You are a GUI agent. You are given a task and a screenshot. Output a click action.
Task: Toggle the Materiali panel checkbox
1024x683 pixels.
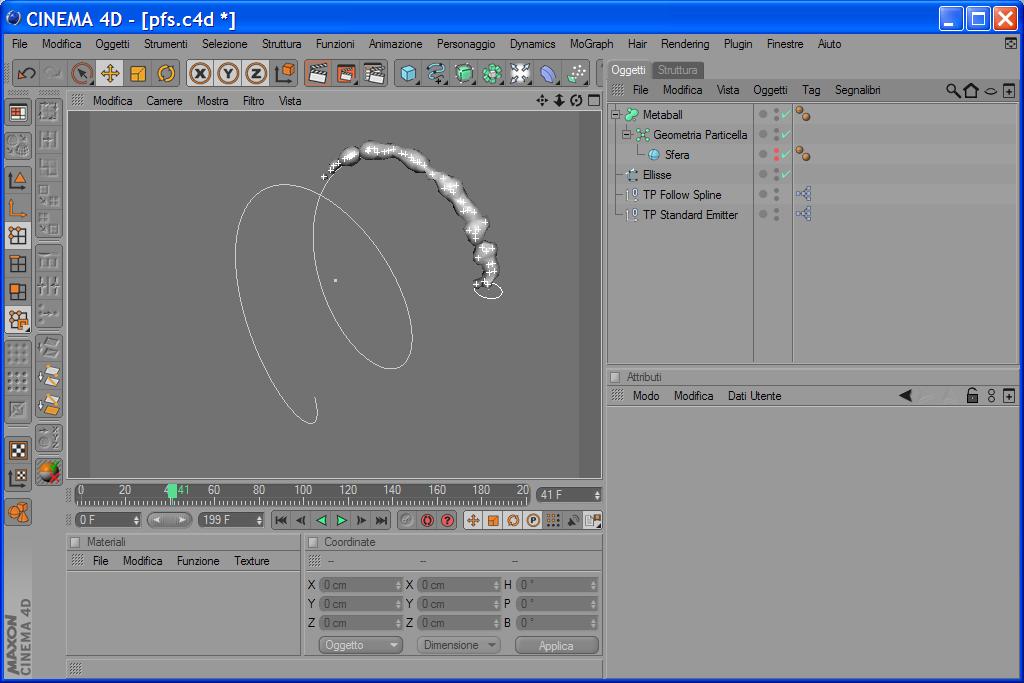tap(74, 542)
